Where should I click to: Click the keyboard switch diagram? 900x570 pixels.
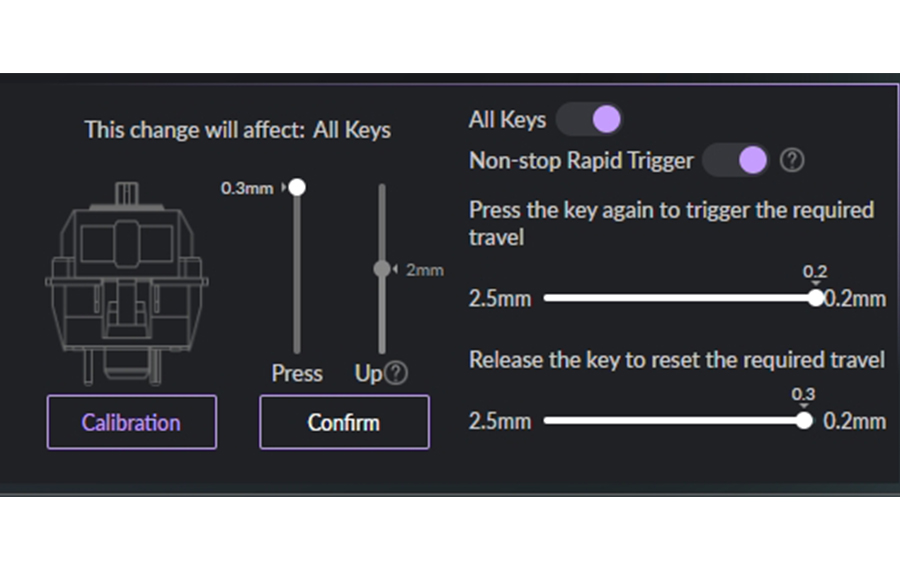[x=126, y=283]
